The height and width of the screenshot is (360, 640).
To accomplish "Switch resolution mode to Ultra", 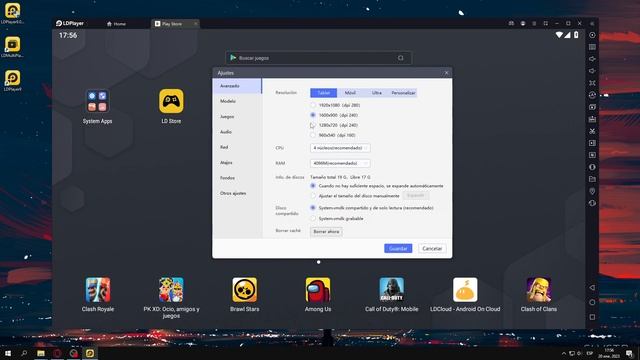I will (x=377, y=93).
